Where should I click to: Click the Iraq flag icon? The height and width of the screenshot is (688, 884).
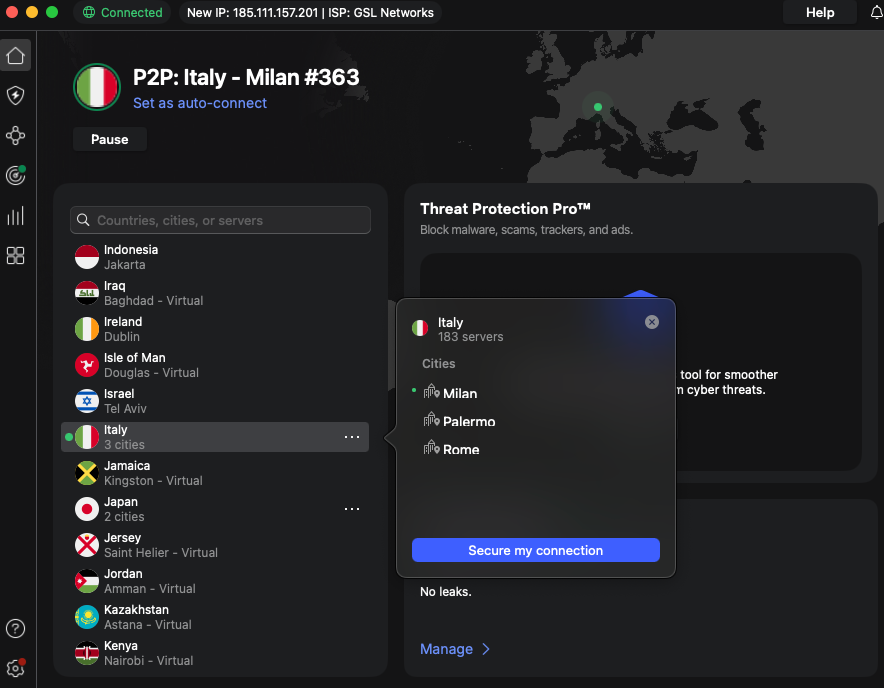pos(87,293)
